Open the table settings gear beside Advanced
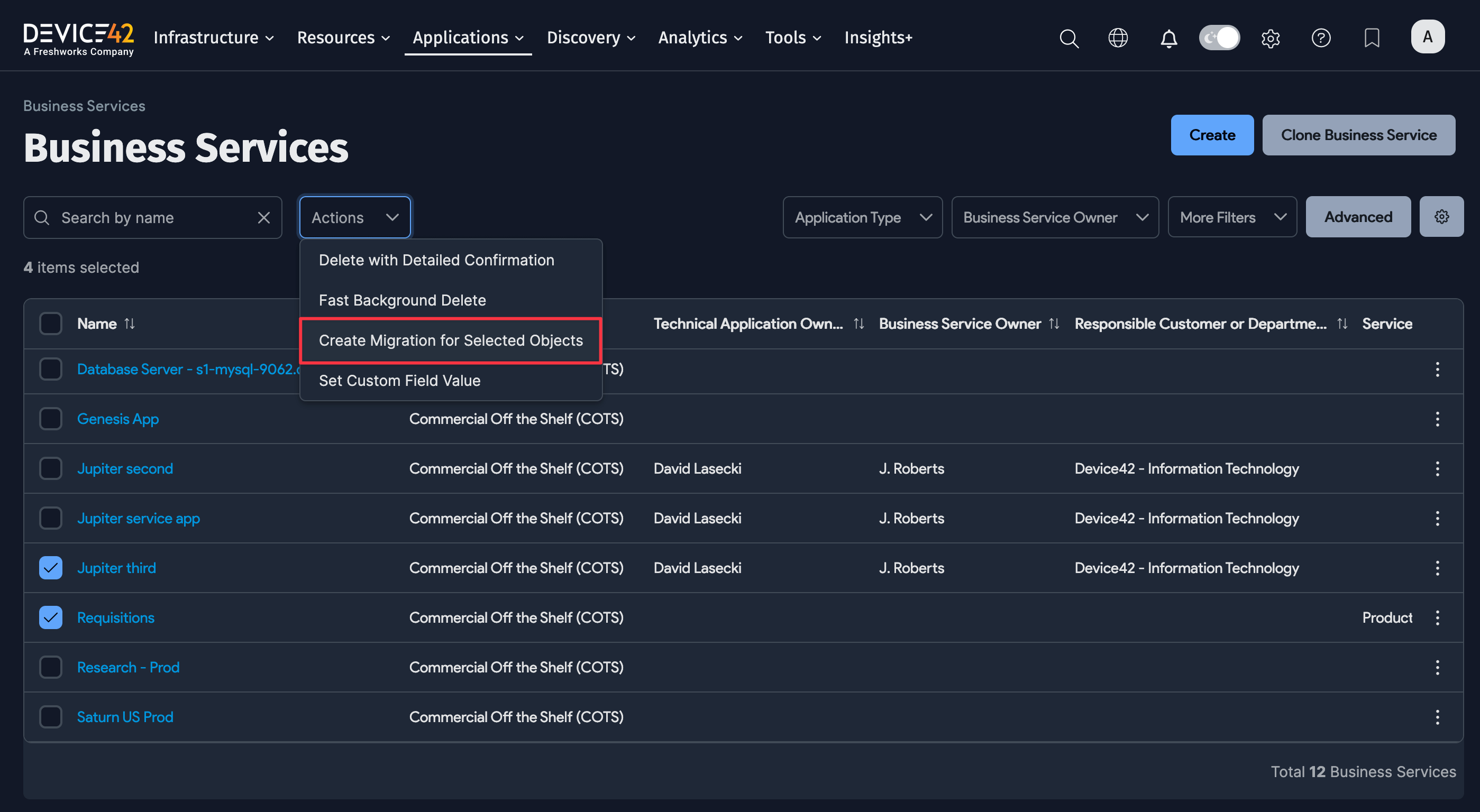 [1441, 217]
